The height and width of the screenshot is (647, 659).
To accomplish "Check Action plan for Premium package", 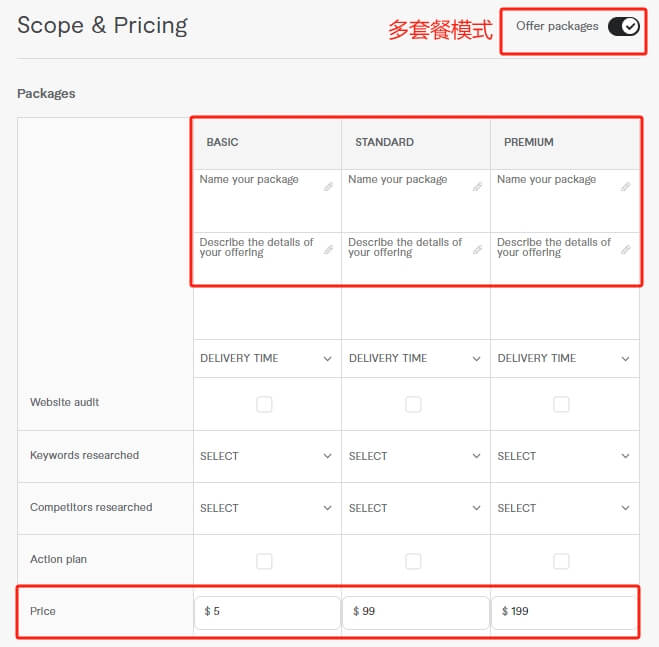I will click(561, 561).
